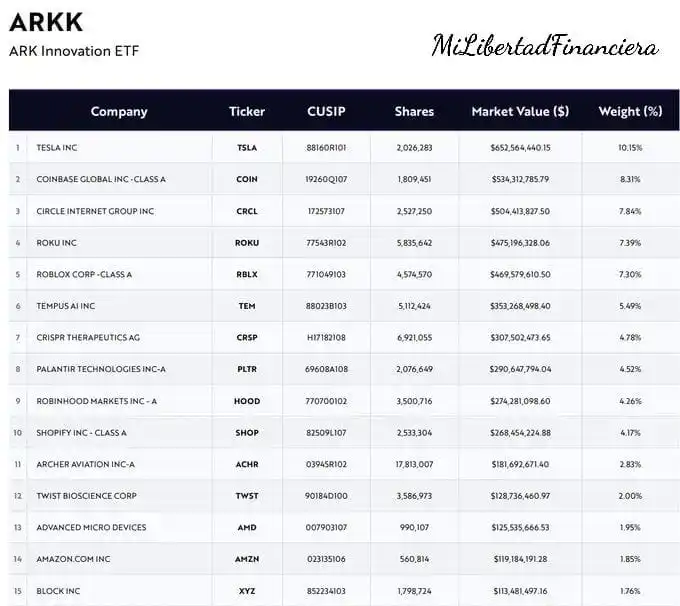The image size is (680, 606).
Task: Select CUSIP value 77543R102
Action: pos(326,243)
